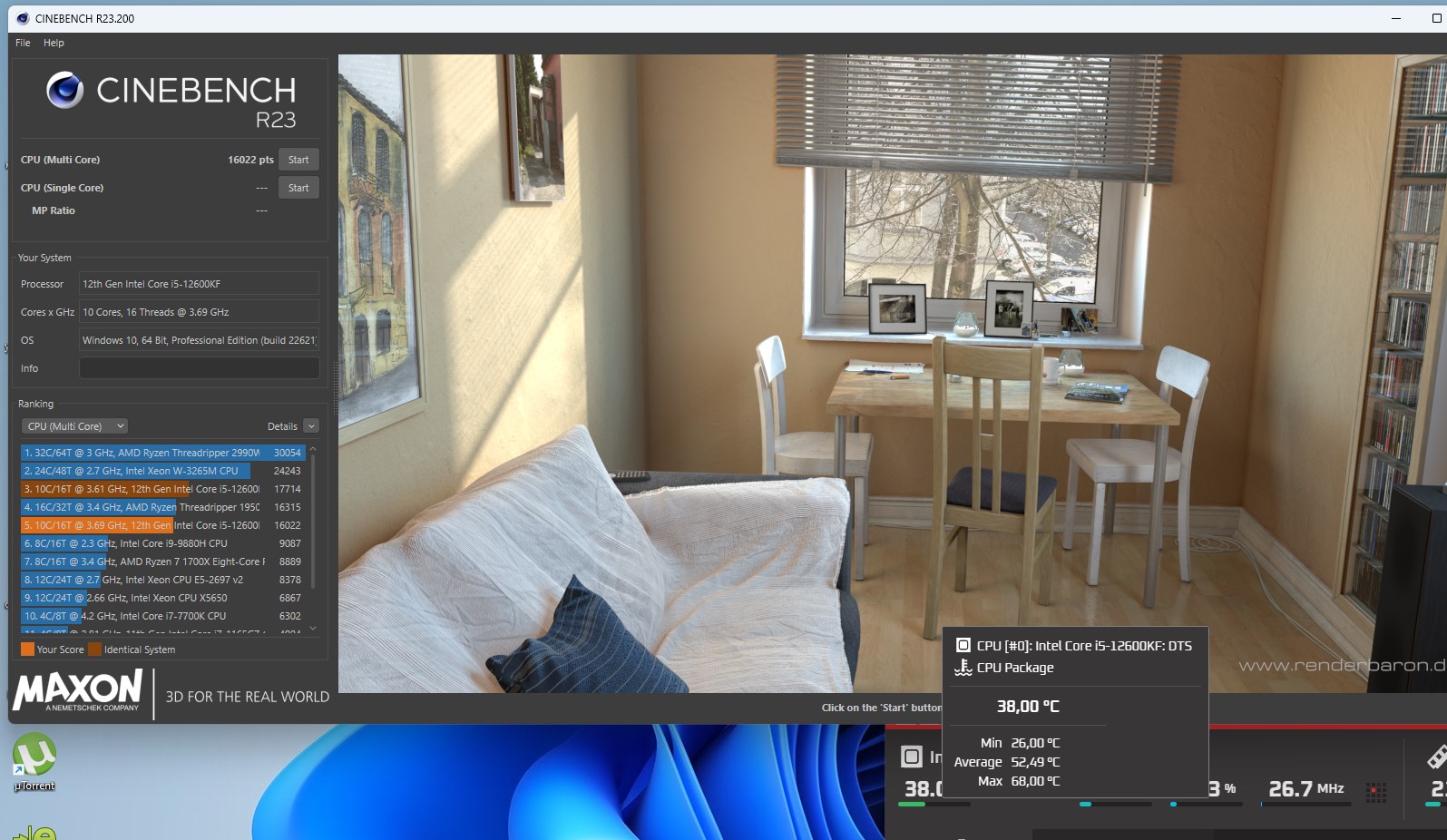Click the core grid dots icon beside 26.7 MHz
This screenshot has width=1447, height=840.
1376,792
